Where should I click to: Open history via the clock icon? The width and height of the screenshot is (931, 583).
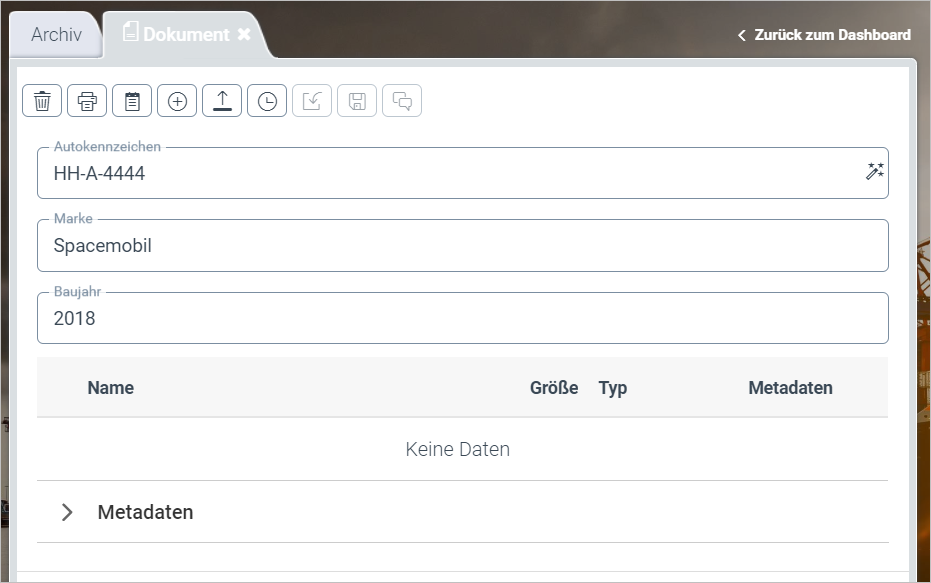[267, 101]
